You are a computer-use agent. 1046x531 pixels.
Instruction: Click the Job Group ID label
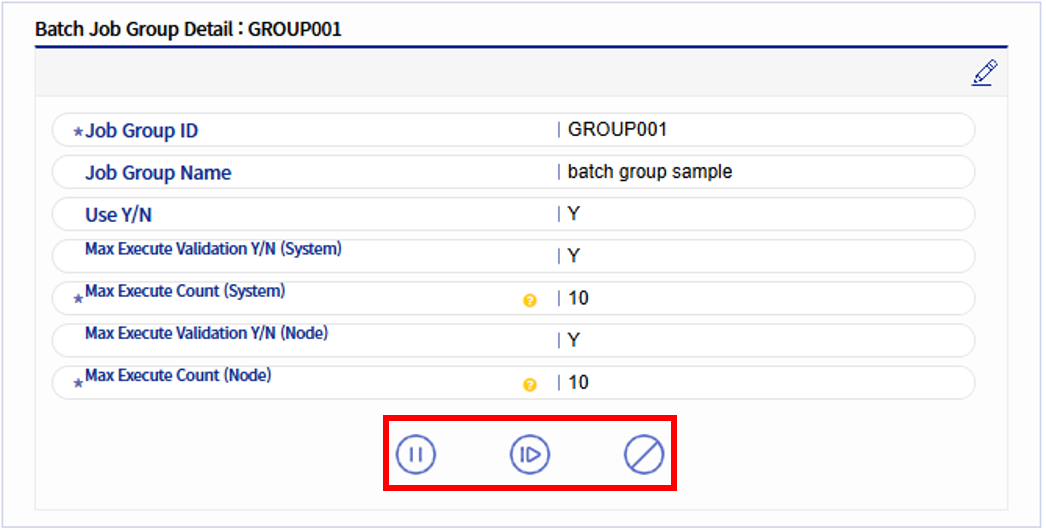141,131
